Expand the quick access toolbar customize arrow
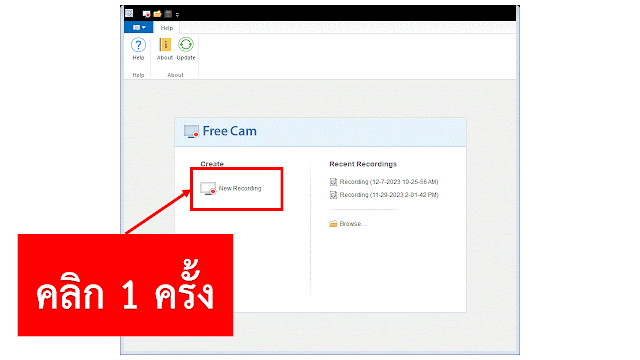 (178, 15)
